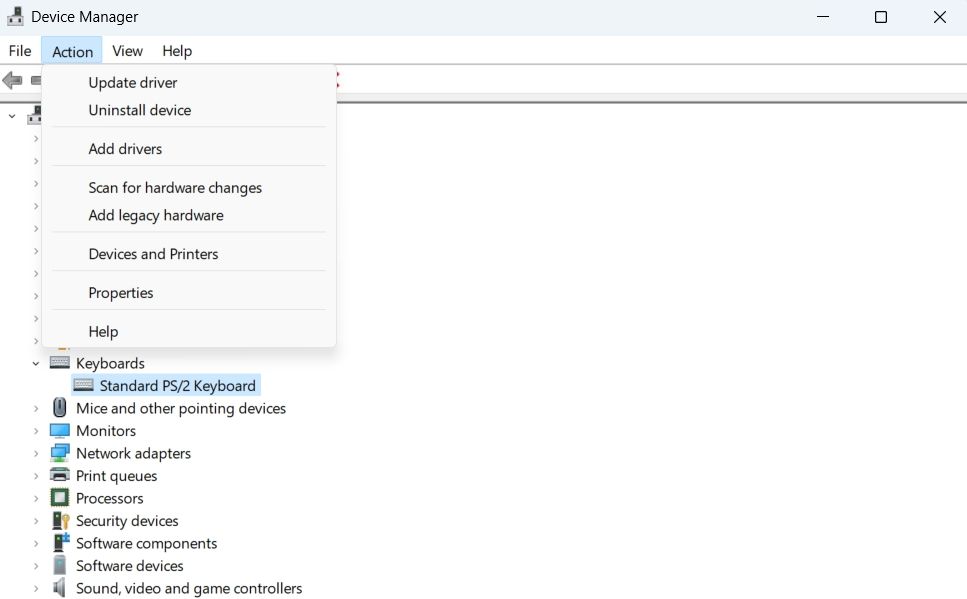Open Properties from Action menu
The height and width of the screenshot is (599, 967).
pos(189,293)
